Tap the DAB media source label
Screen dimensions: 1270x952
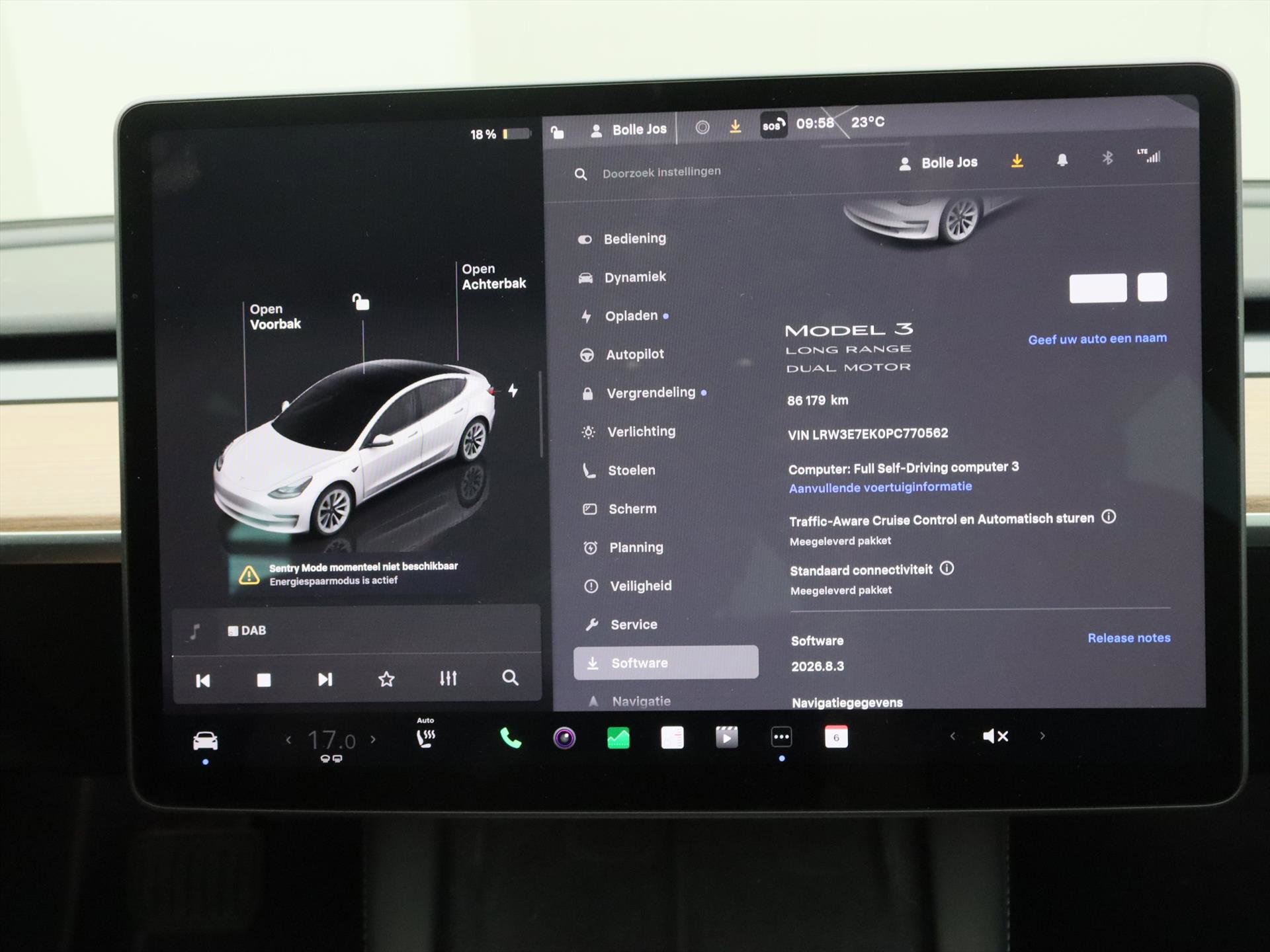(x=247, y=631)
